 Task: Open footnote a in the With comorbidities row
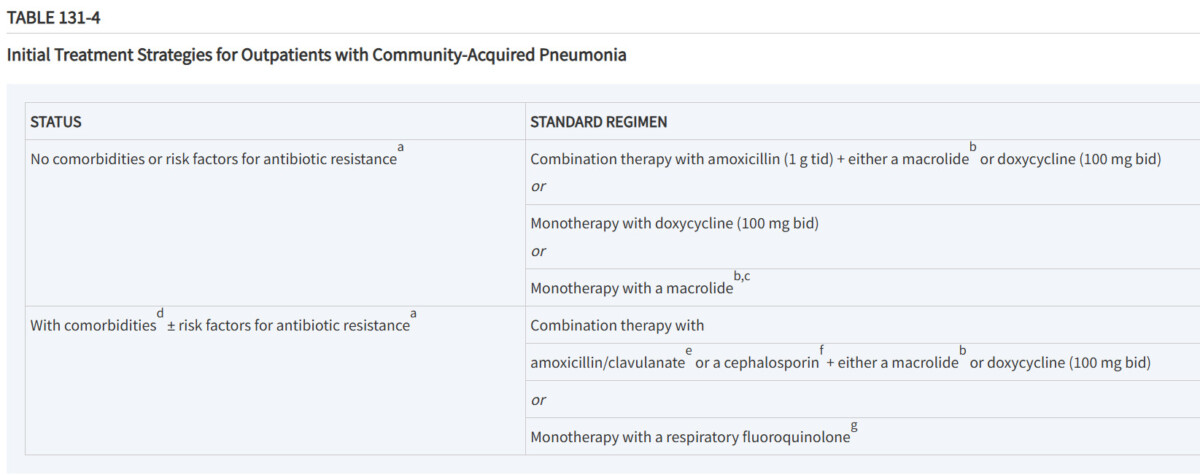coord(414,313)
